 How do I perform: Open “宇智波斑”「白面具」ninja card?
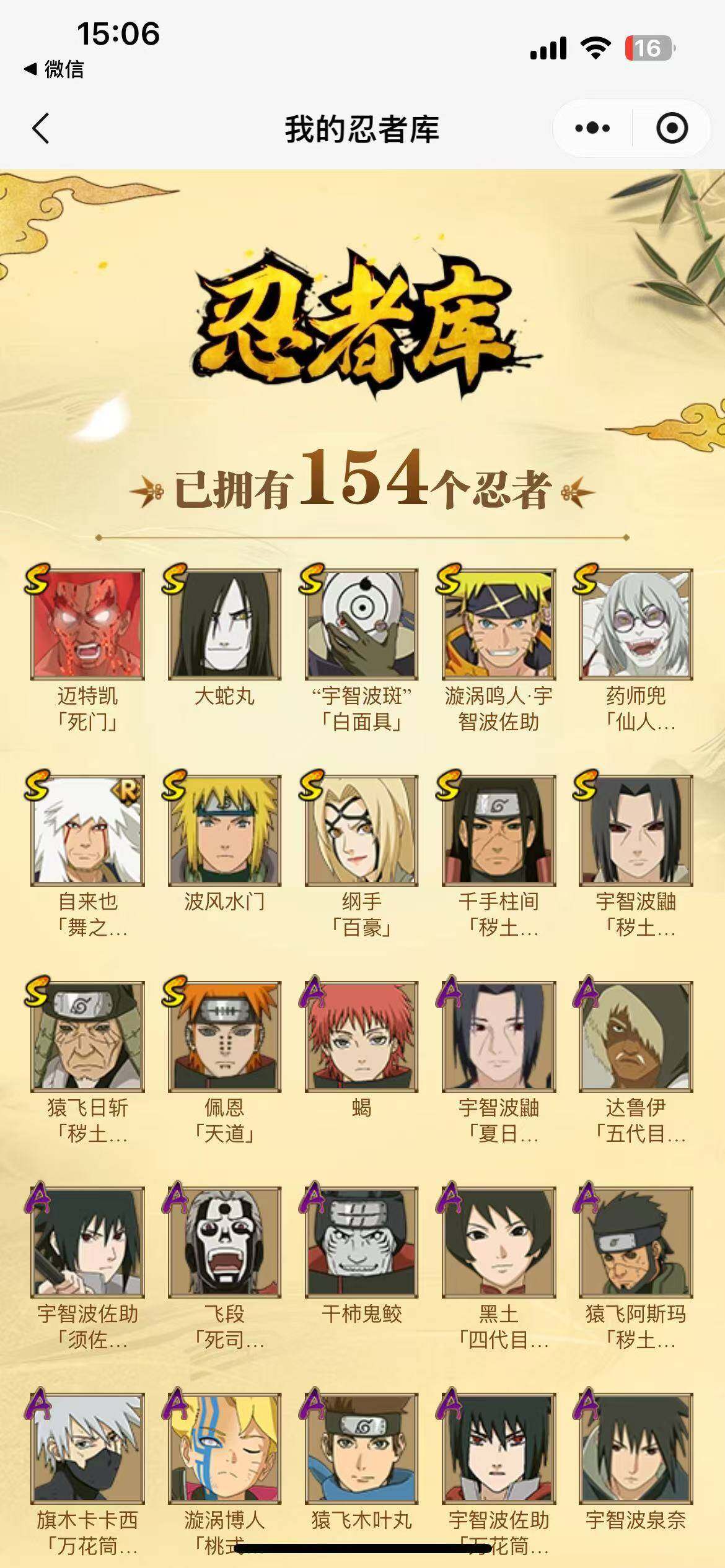(x=361, y=624)
